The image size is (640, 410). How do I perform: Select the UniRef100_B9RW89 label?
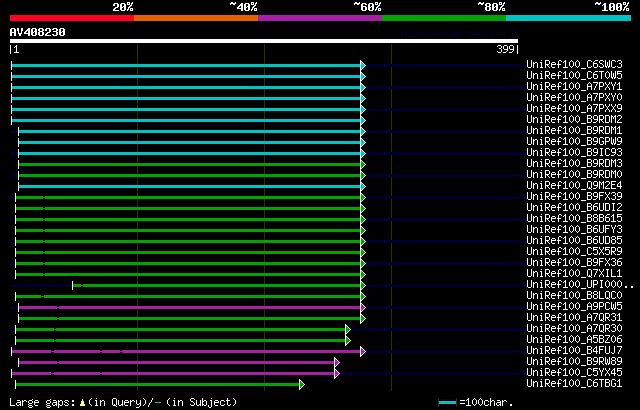click(574, 362)
